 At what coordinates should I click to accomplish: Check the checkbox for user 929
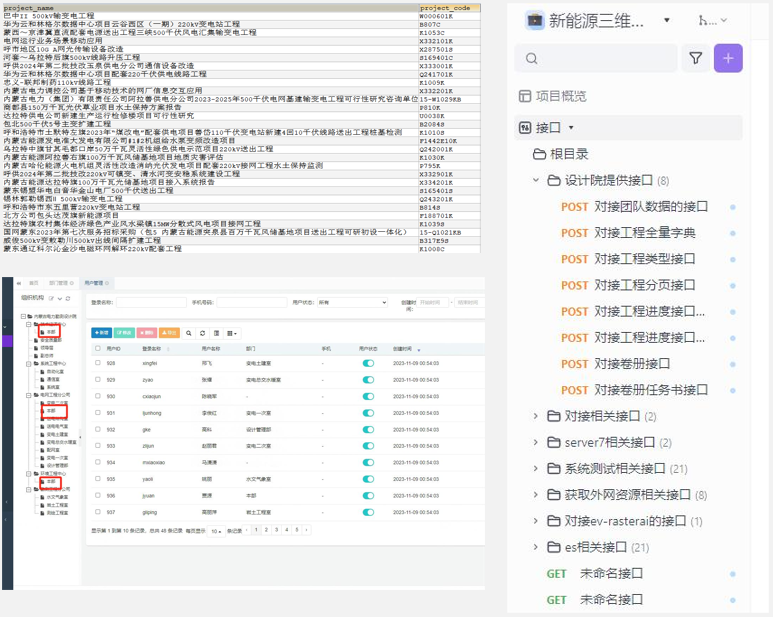point(97,380)
